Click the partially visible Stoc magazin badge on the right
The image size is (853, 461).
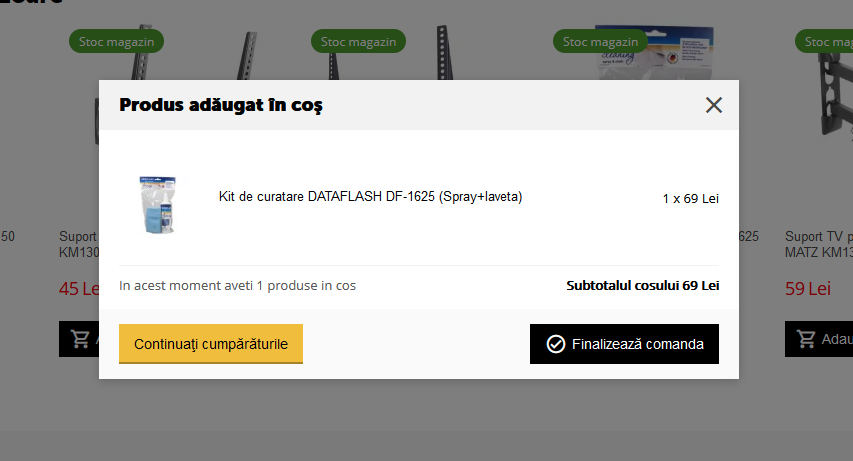(x=824, y=41)
